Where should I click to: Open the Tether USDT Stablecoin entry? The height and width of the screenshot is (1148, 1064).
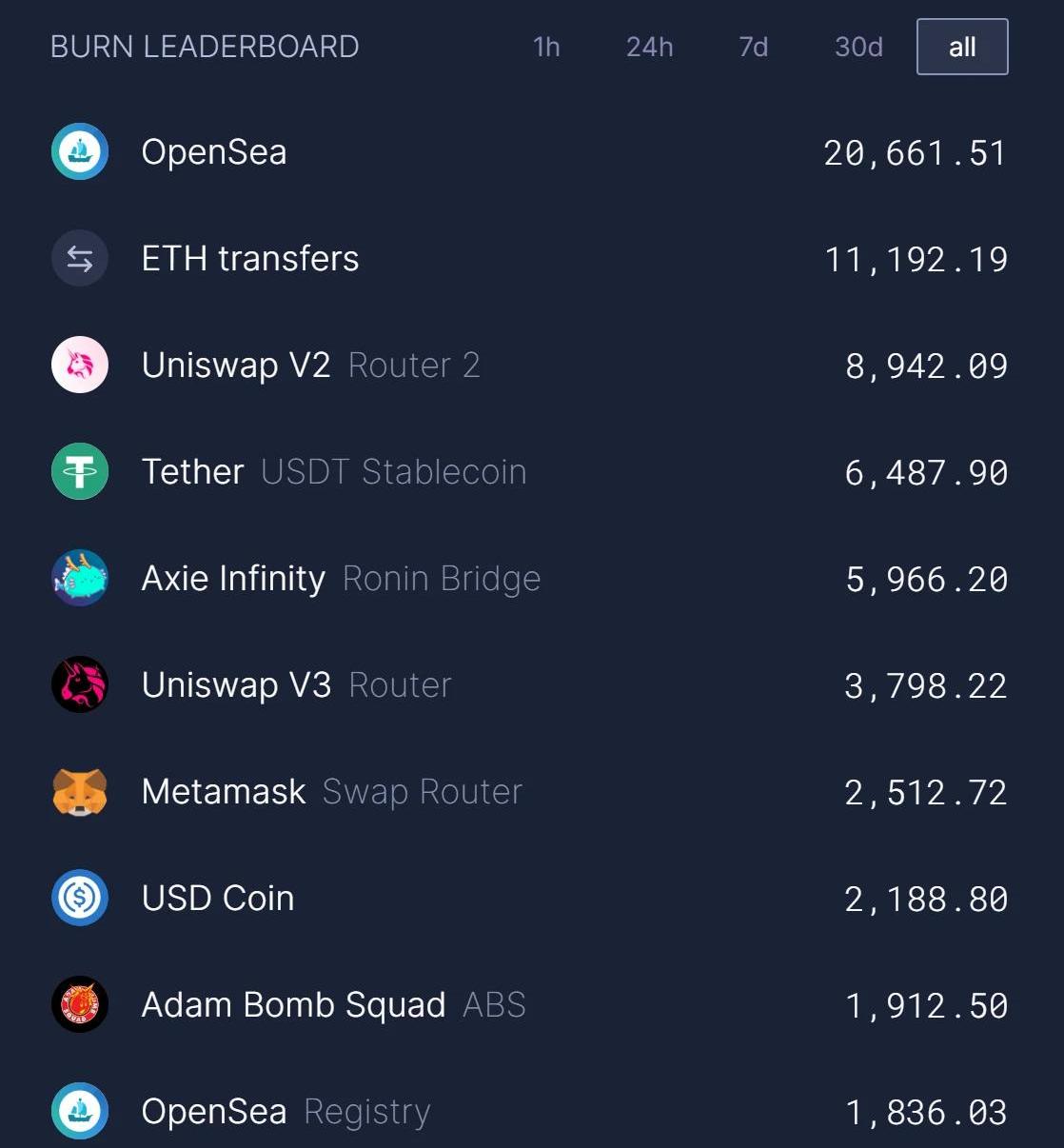pos(333,472)
